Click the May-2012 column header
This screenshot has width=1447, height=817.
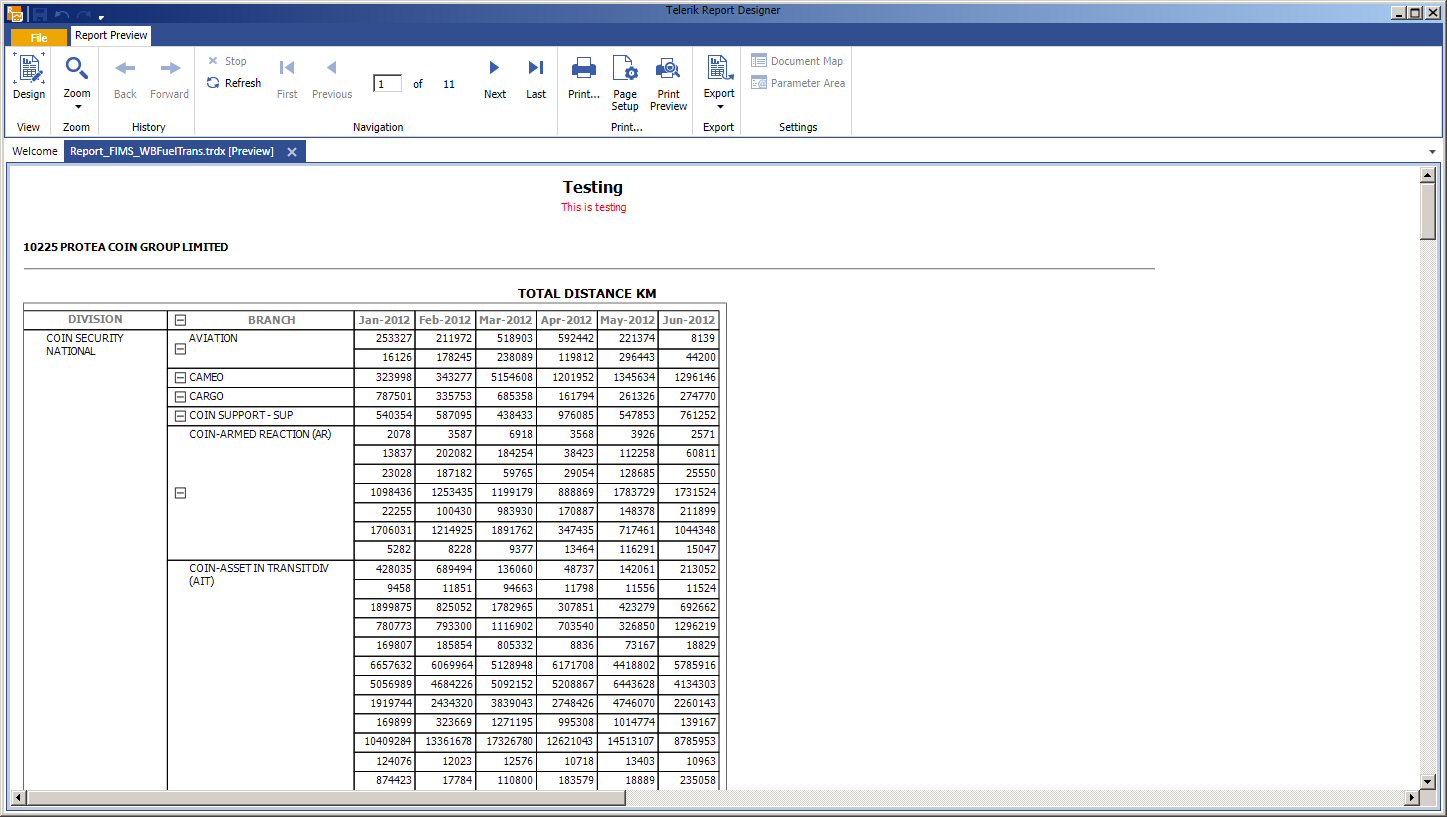628,320
